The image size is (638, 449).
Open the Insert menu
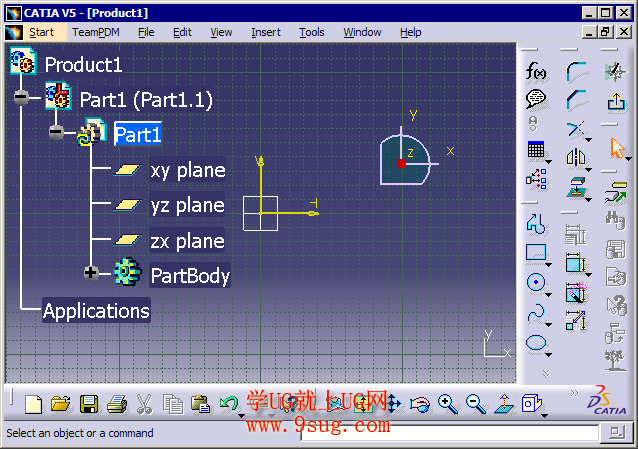click(x=266, y=32)
